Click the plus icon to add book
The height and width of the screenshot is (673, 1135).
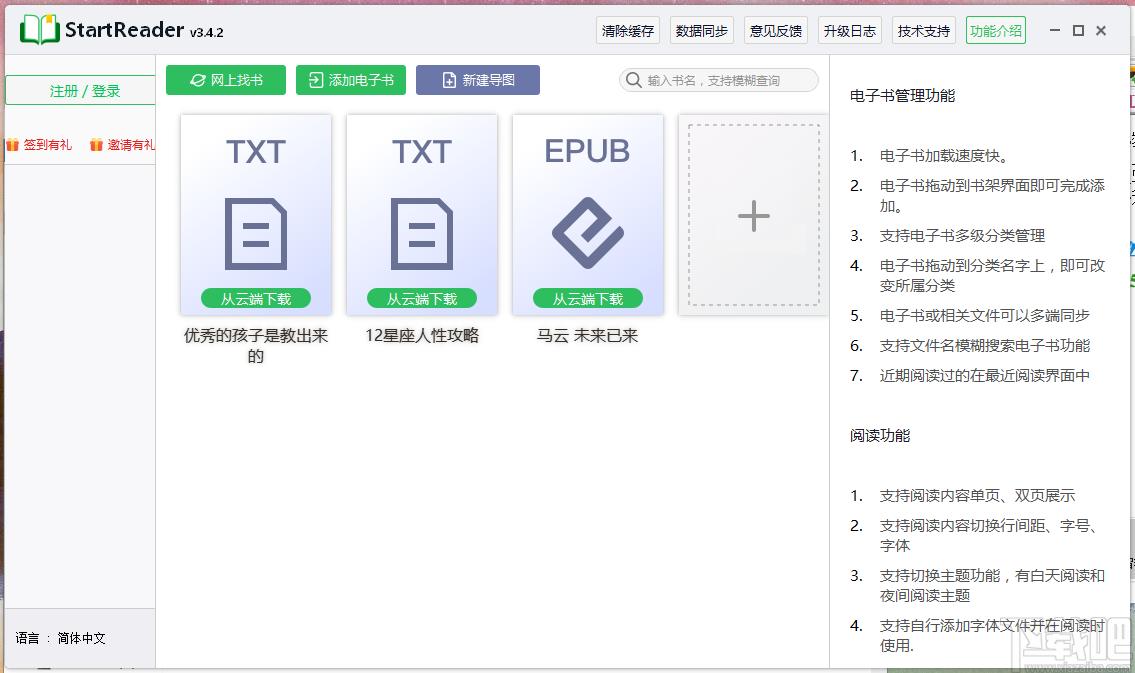coord(753,216)
